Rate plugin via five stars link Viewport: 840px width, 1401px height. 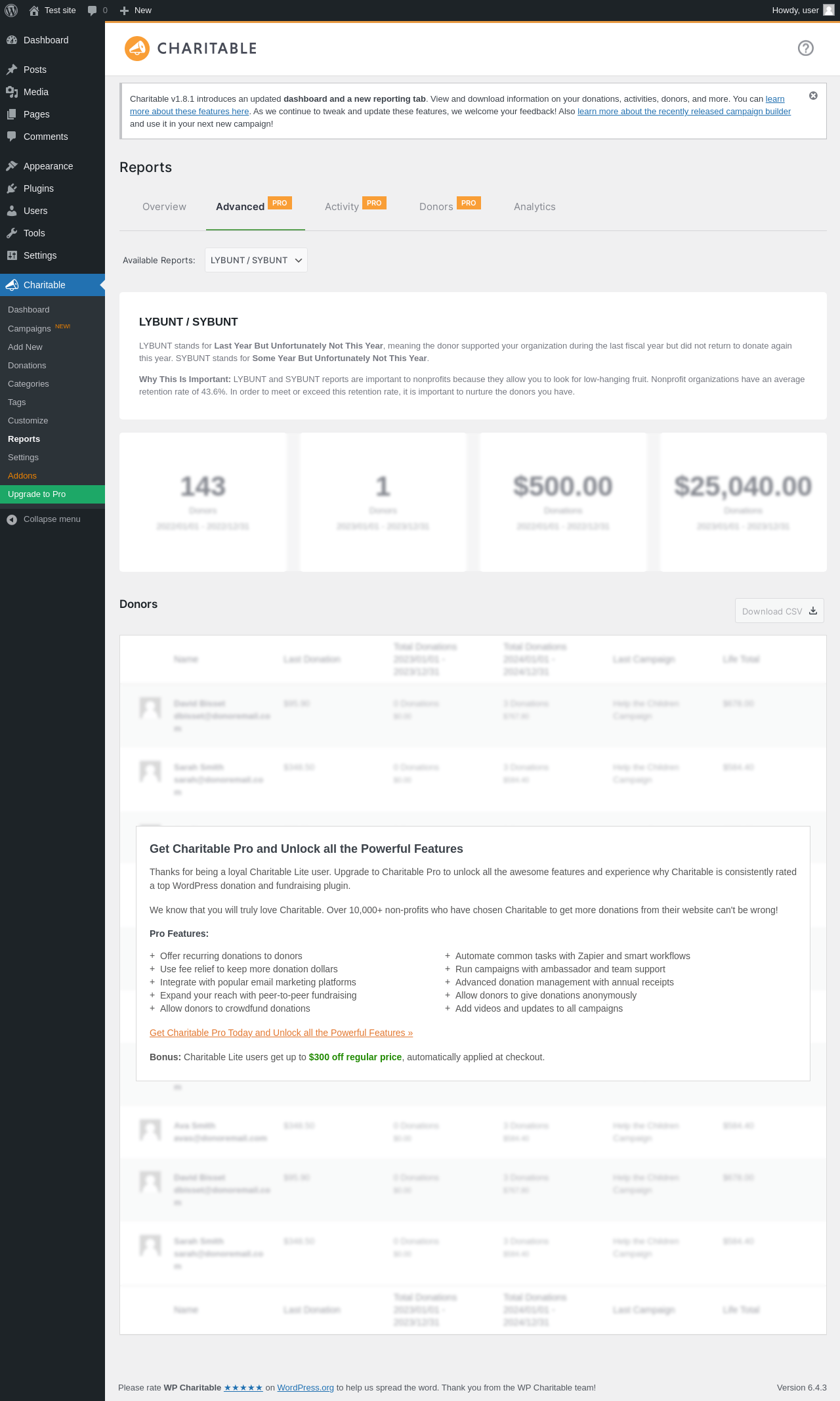coord(243,1387)
